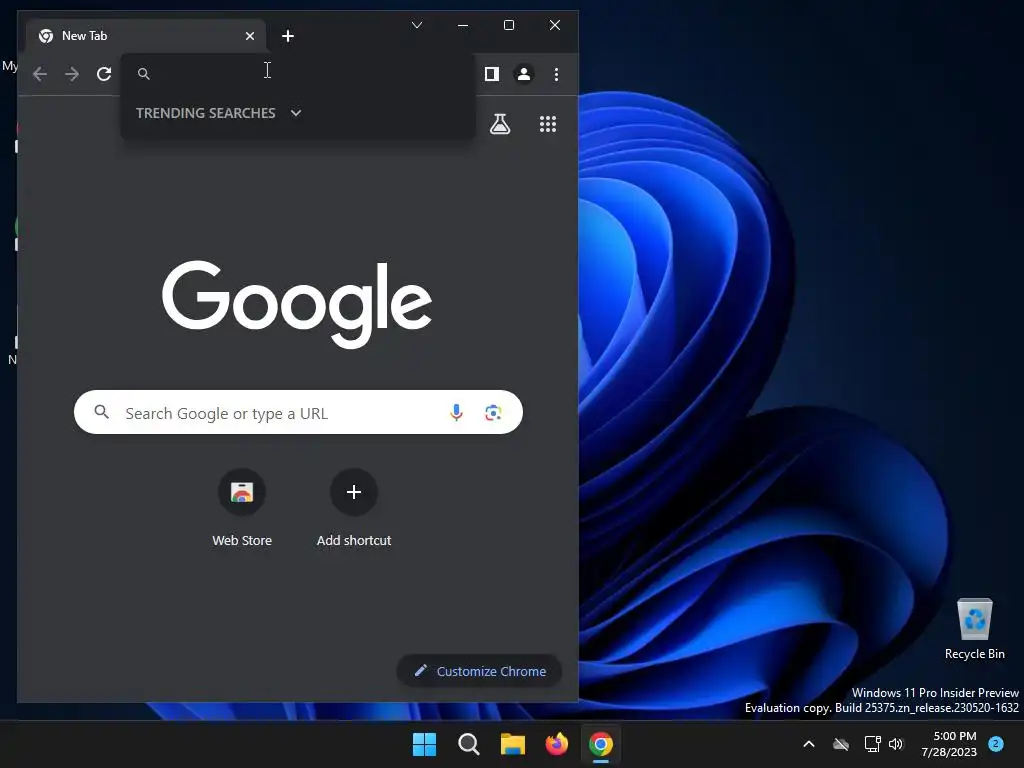Screen dimensions: 1024x768
Task: Open the side panel icon in Chrome toolbar
Action: [492, 74]
